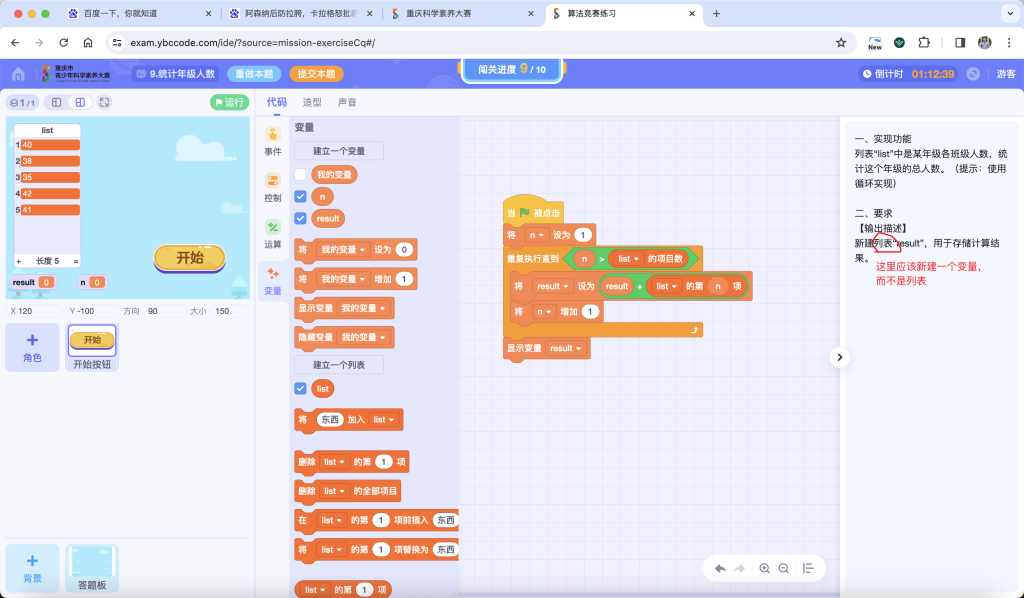This screenshot has width=1024, height=598.
Task: Click the plus sign at list monitor bottom
Action: [x=18, y=261]
